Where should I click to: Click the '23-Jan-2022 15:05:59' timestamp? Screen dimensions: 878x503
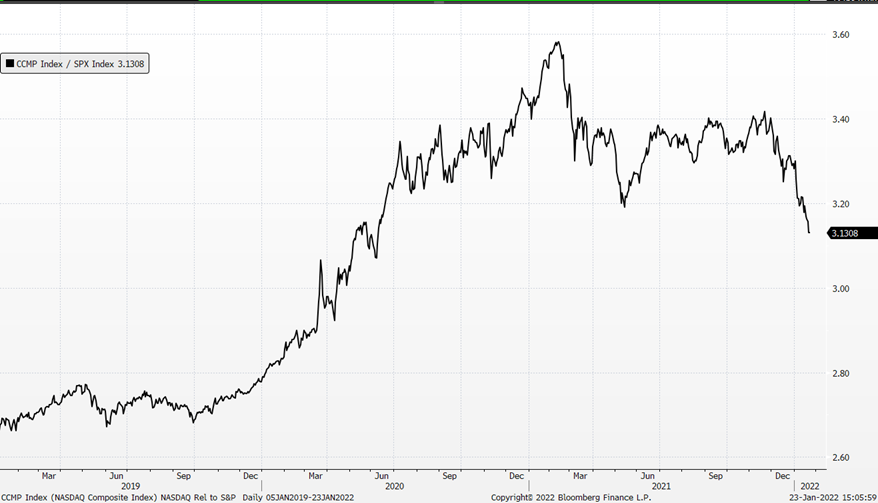point(833,497)
